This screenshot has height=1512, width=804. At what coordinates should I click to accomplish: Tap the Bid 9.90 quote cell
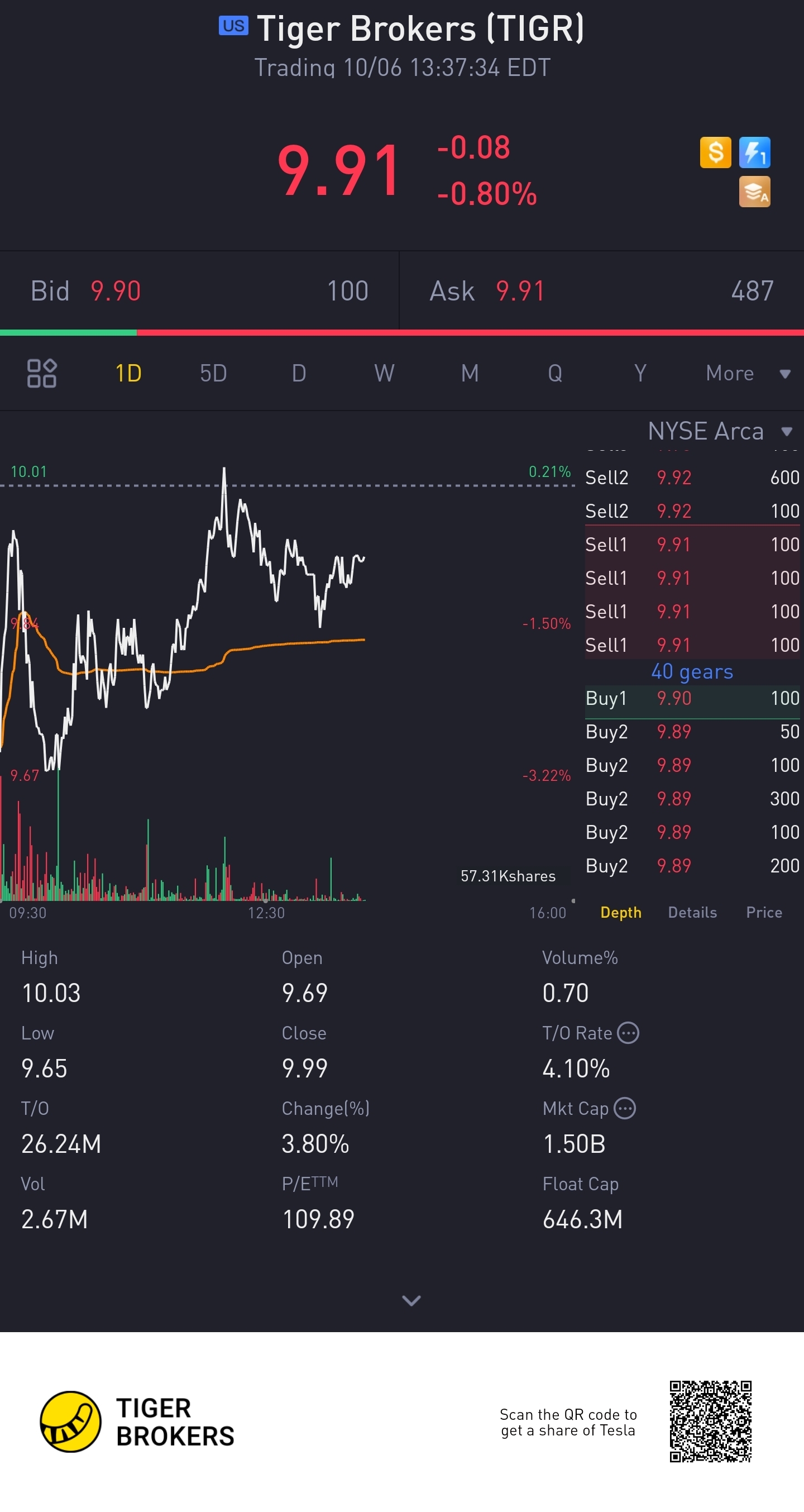click(x=199, y=290)
